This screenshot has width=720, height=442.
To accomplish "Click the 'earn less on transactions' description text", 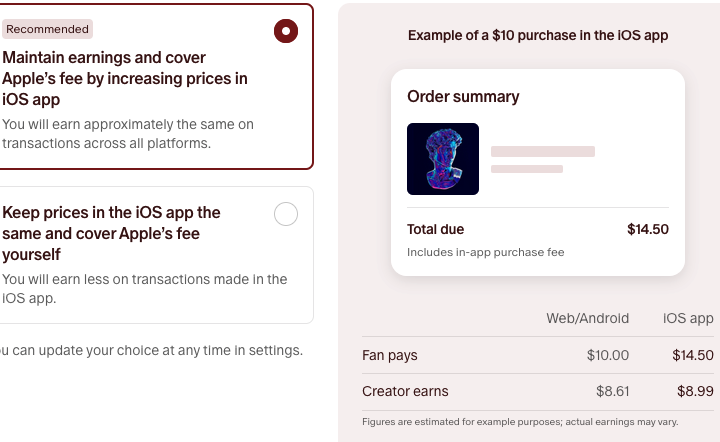I will pyautogui.click(x=144, y=289).
